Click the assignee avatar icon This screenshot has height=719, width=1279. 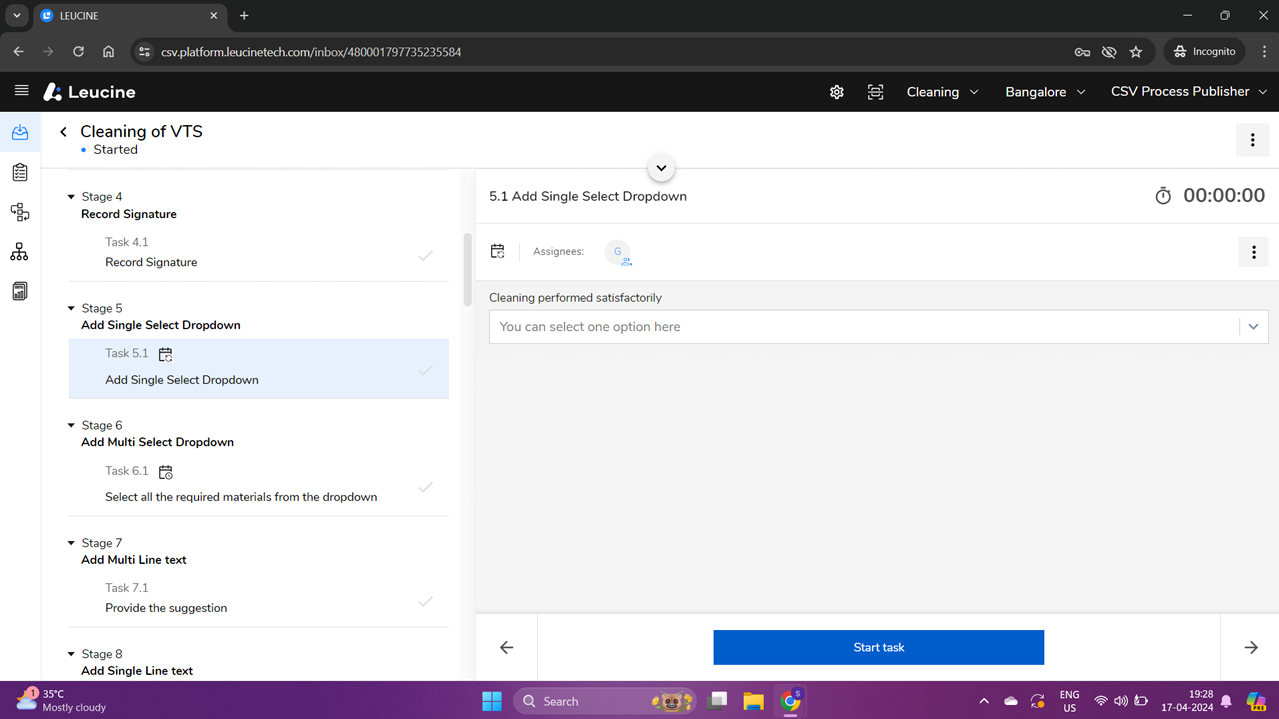[x=618, y=252]
